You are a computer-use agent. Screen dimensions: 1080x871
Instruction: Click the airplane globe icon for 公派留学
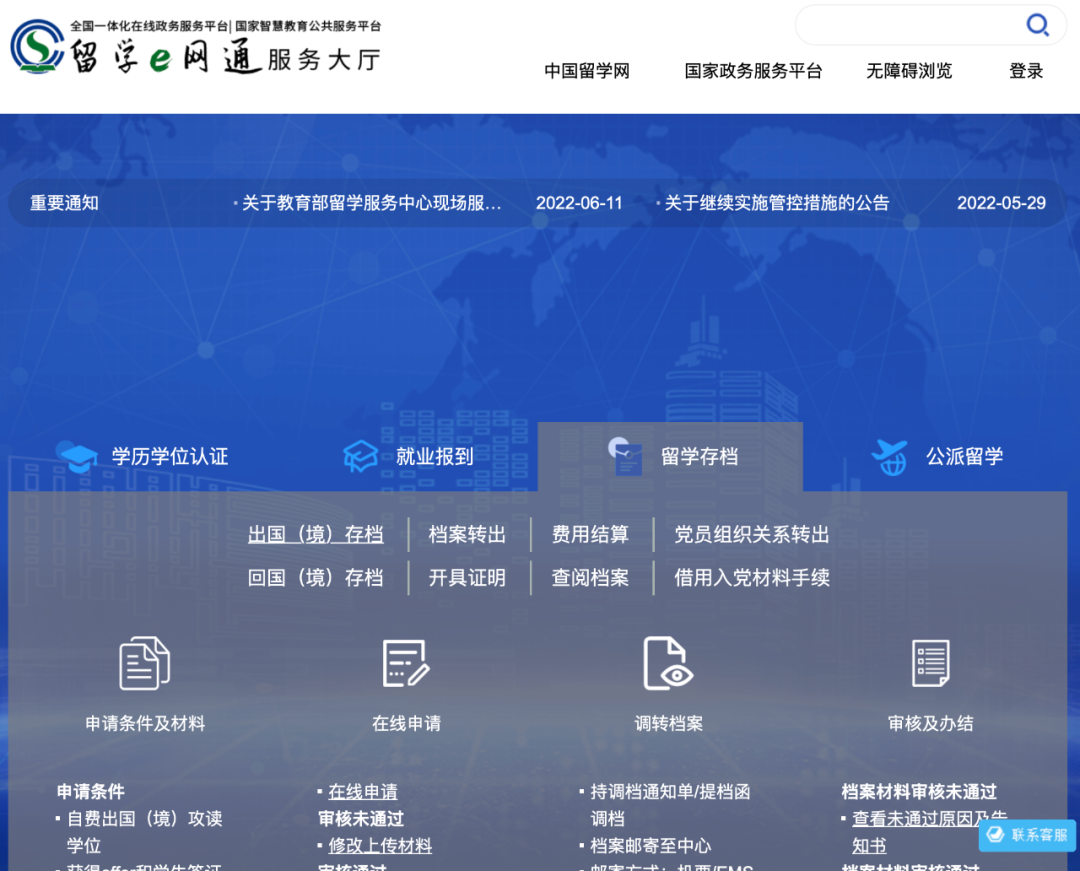click(x=889, y=457)
